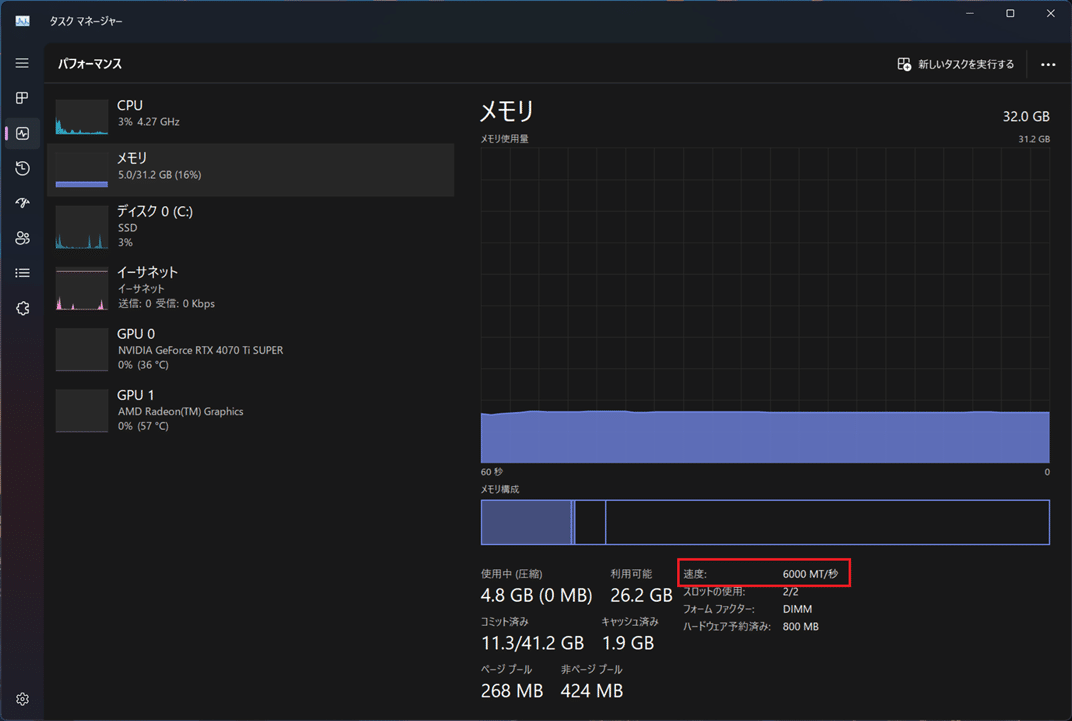Click the 800 MB hardware reserved value
1072x721 pixels.
point(801,627)
